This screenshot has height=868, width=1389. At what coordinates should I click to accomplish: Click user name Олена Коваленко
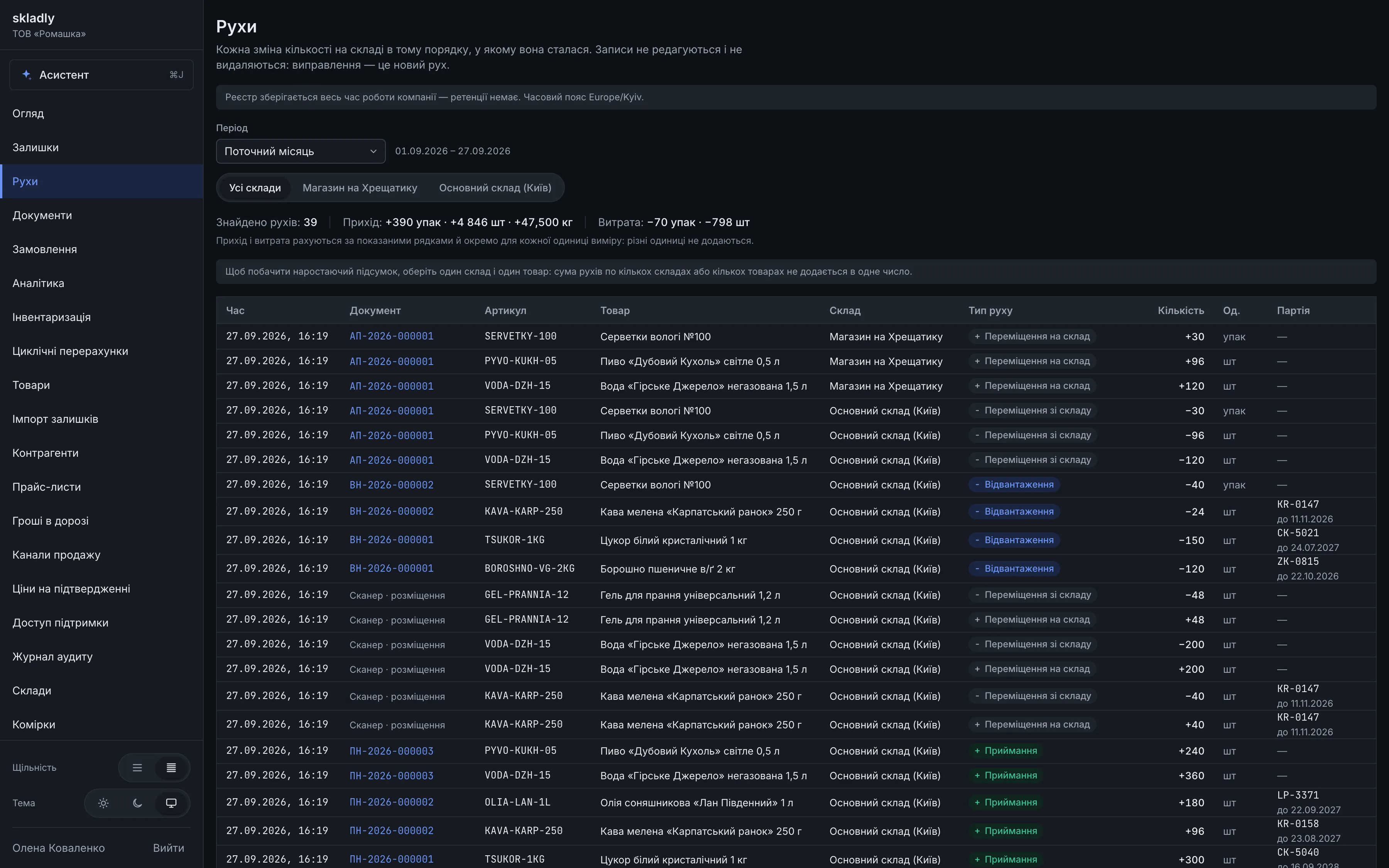click(59, 848)
